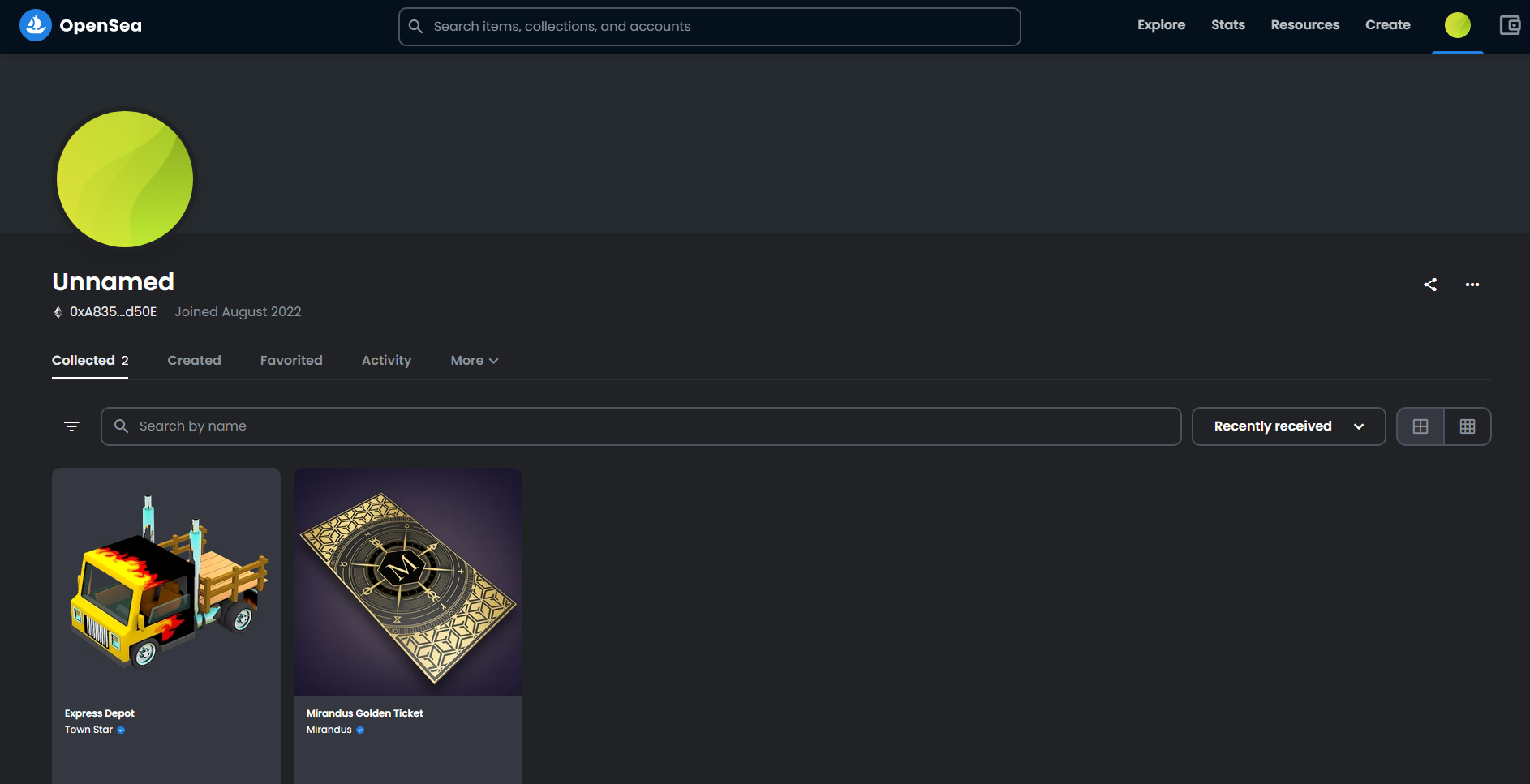Switch to large grid view
The image size is (1530, 784).
point(1420,426)
